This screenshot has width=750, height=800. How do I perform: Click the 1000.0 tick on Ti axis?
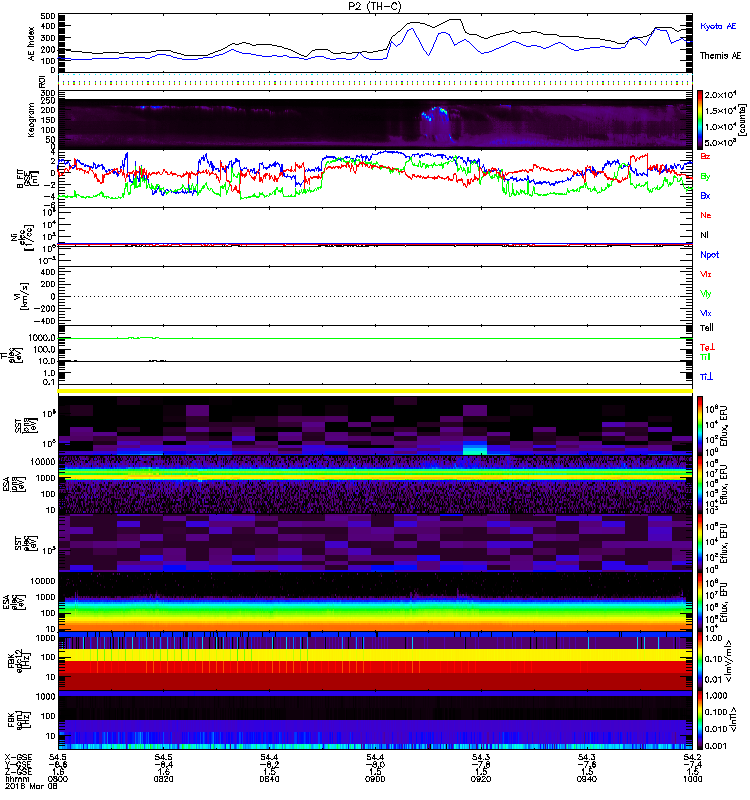(42, 338)
